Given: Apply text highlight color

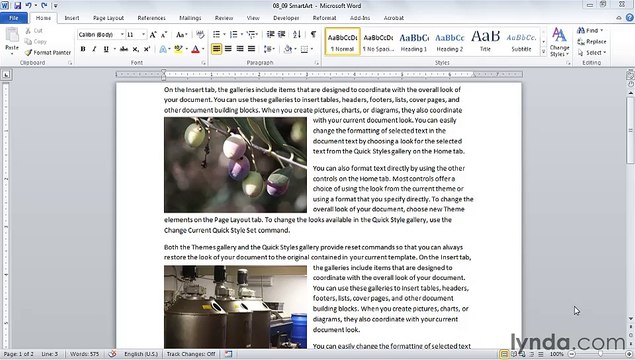Looking at the screenshot, I should coord(178,49).
